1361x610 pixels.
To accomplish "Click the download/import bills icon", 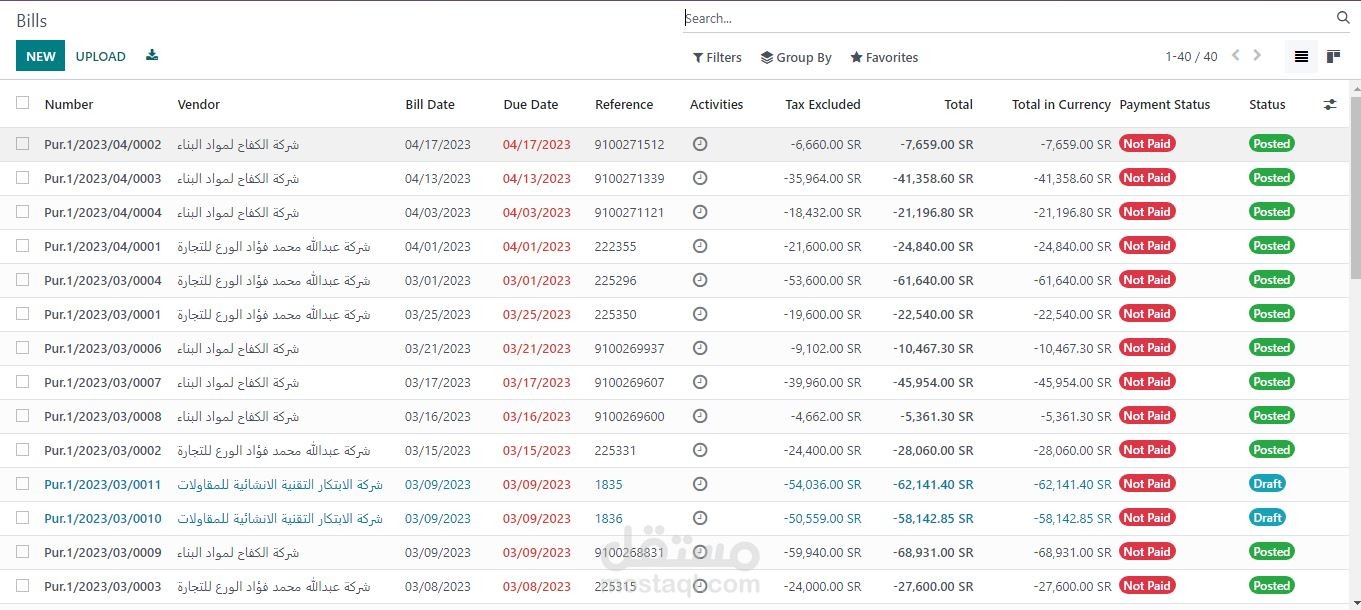I will pyautogui.click(x=152, y=56).
